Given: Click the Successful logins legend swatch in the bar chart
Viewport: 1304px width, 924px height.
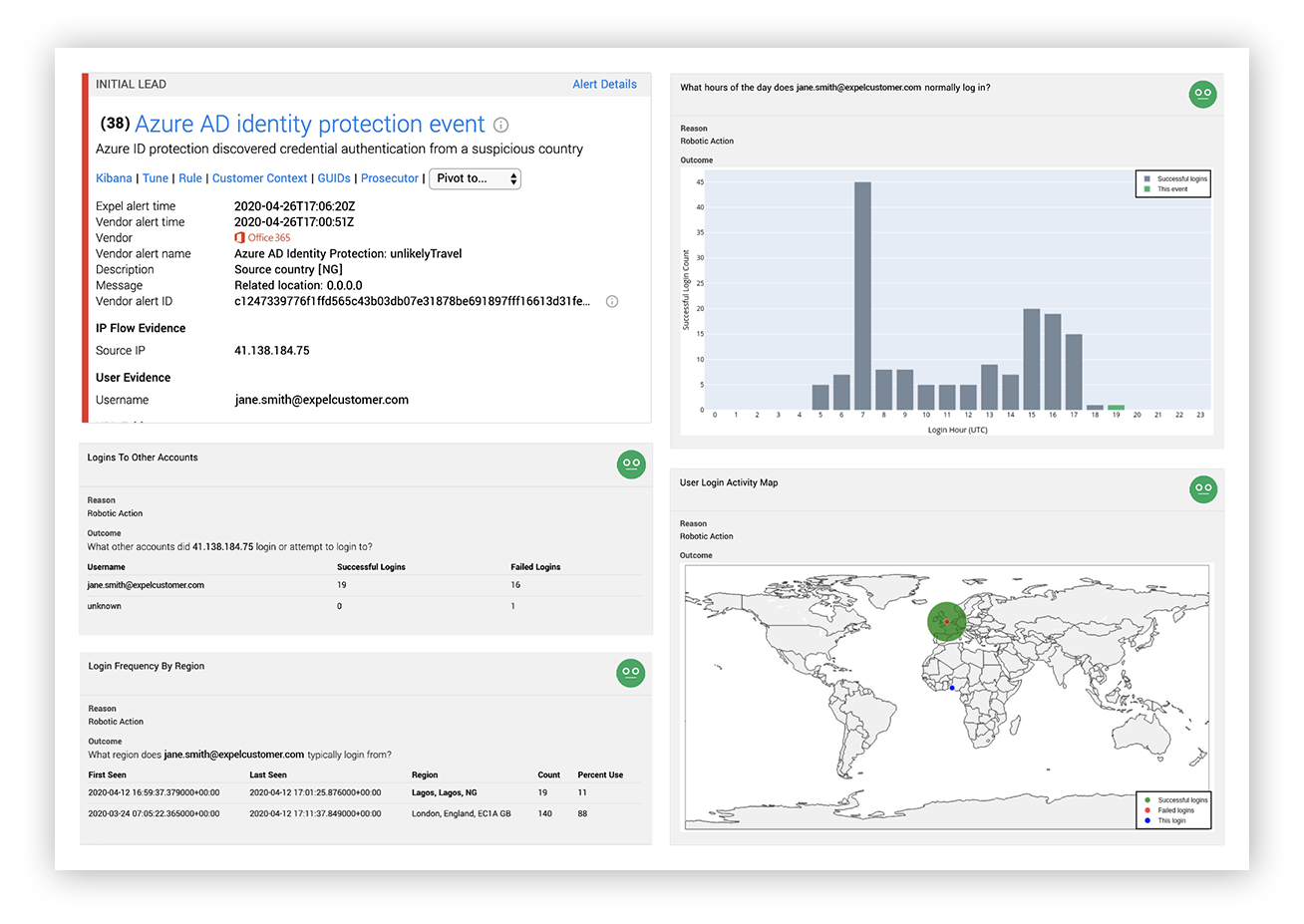Looking at the screenshot, I should click(1147, 179).
